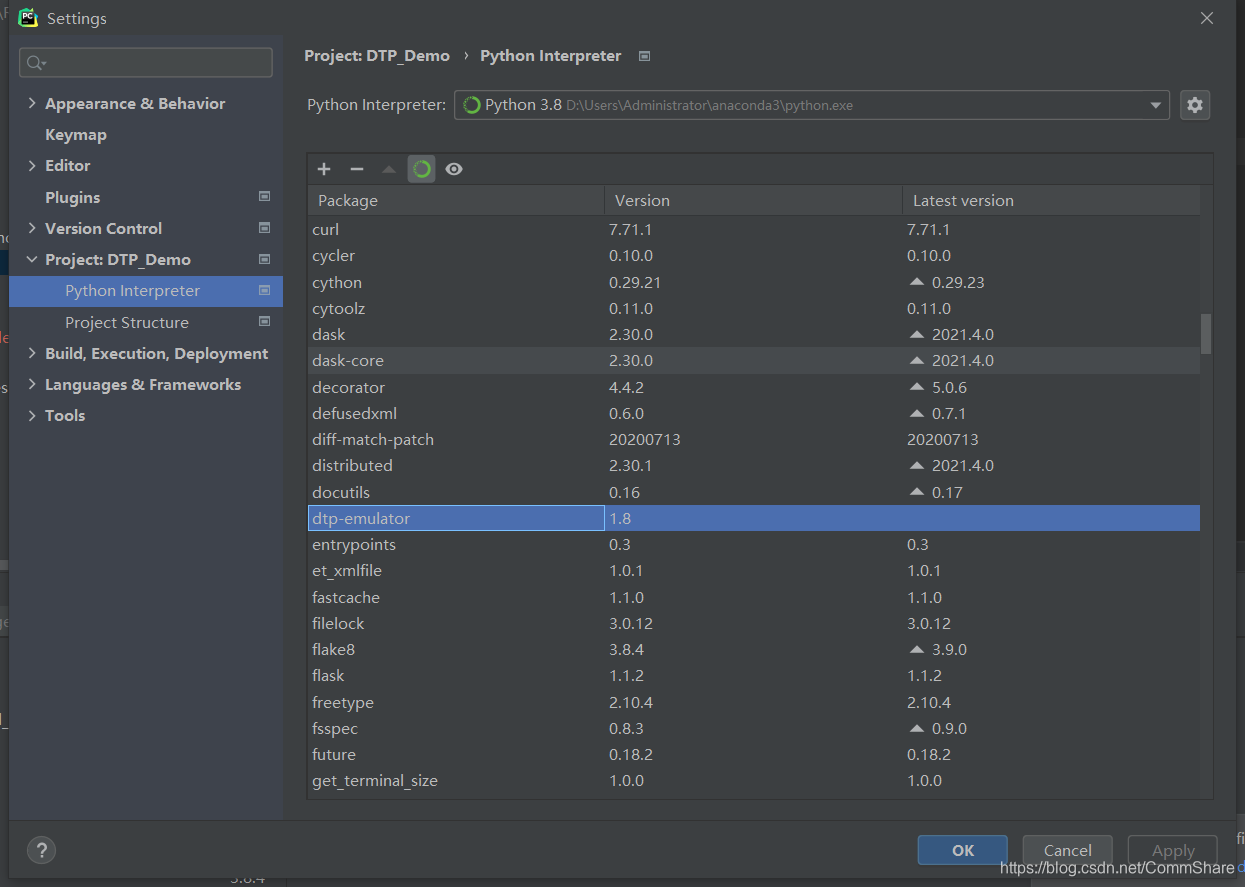Select the distributed package row

click(754, 465)
